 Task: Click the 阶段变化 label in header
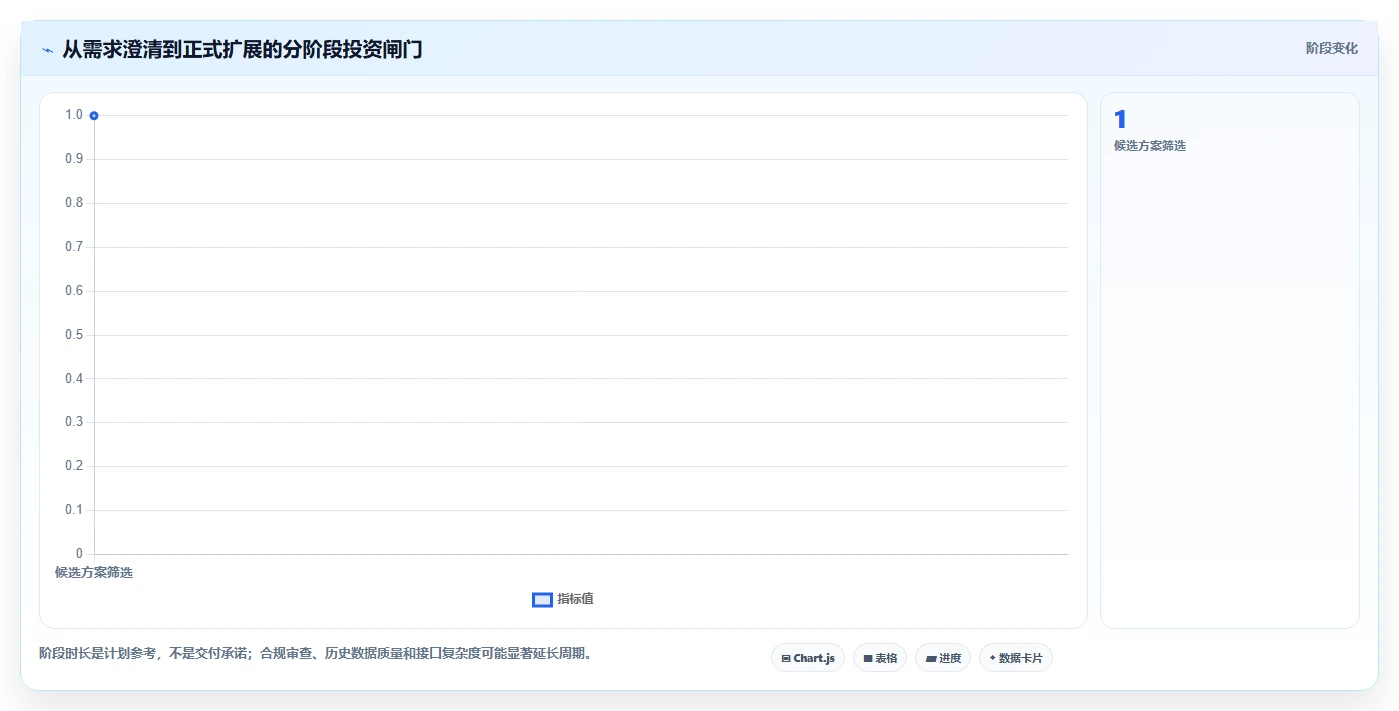(x=1332, y=48)
